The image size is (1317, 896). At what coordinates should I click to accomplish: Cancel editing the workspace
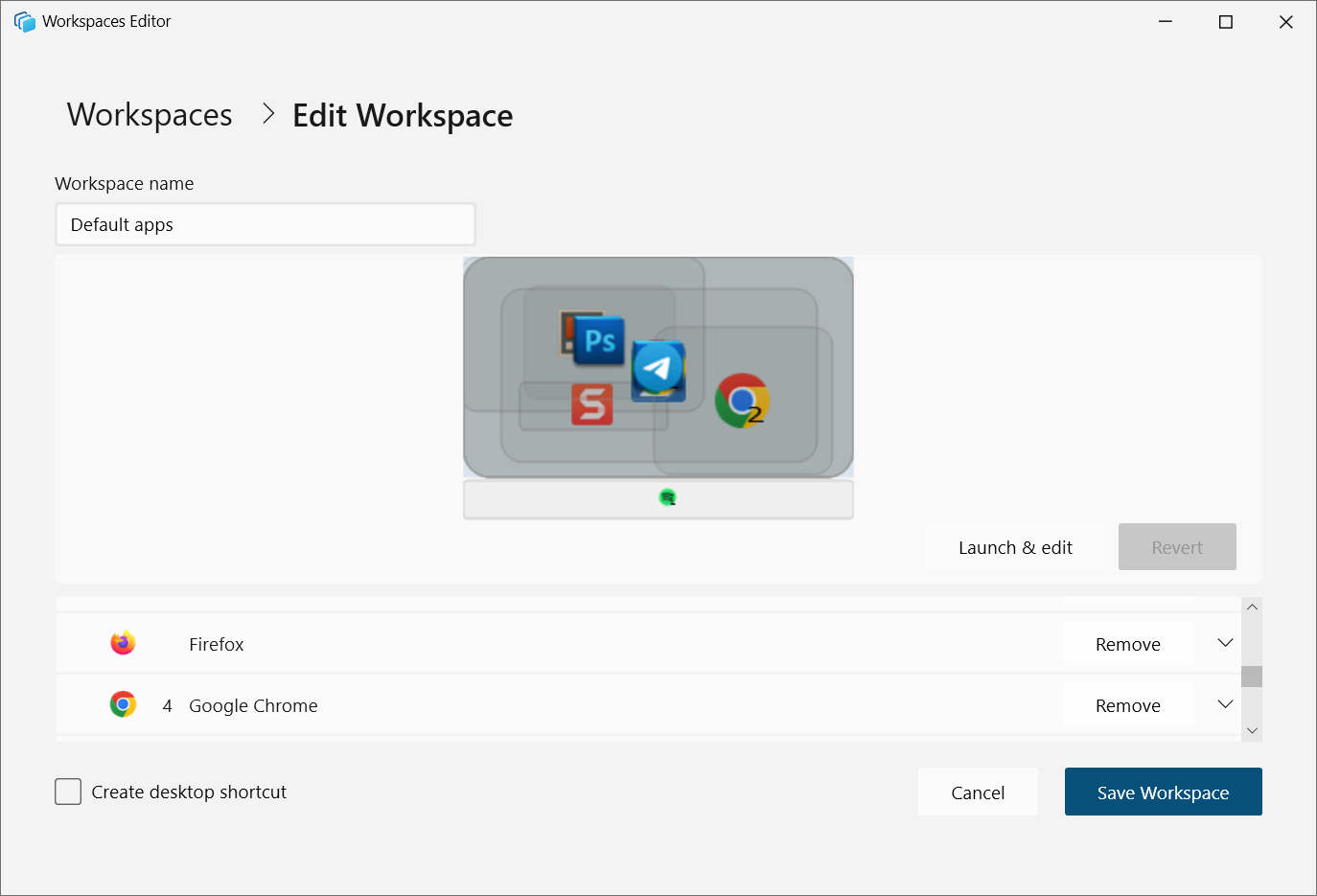[978, 792]
